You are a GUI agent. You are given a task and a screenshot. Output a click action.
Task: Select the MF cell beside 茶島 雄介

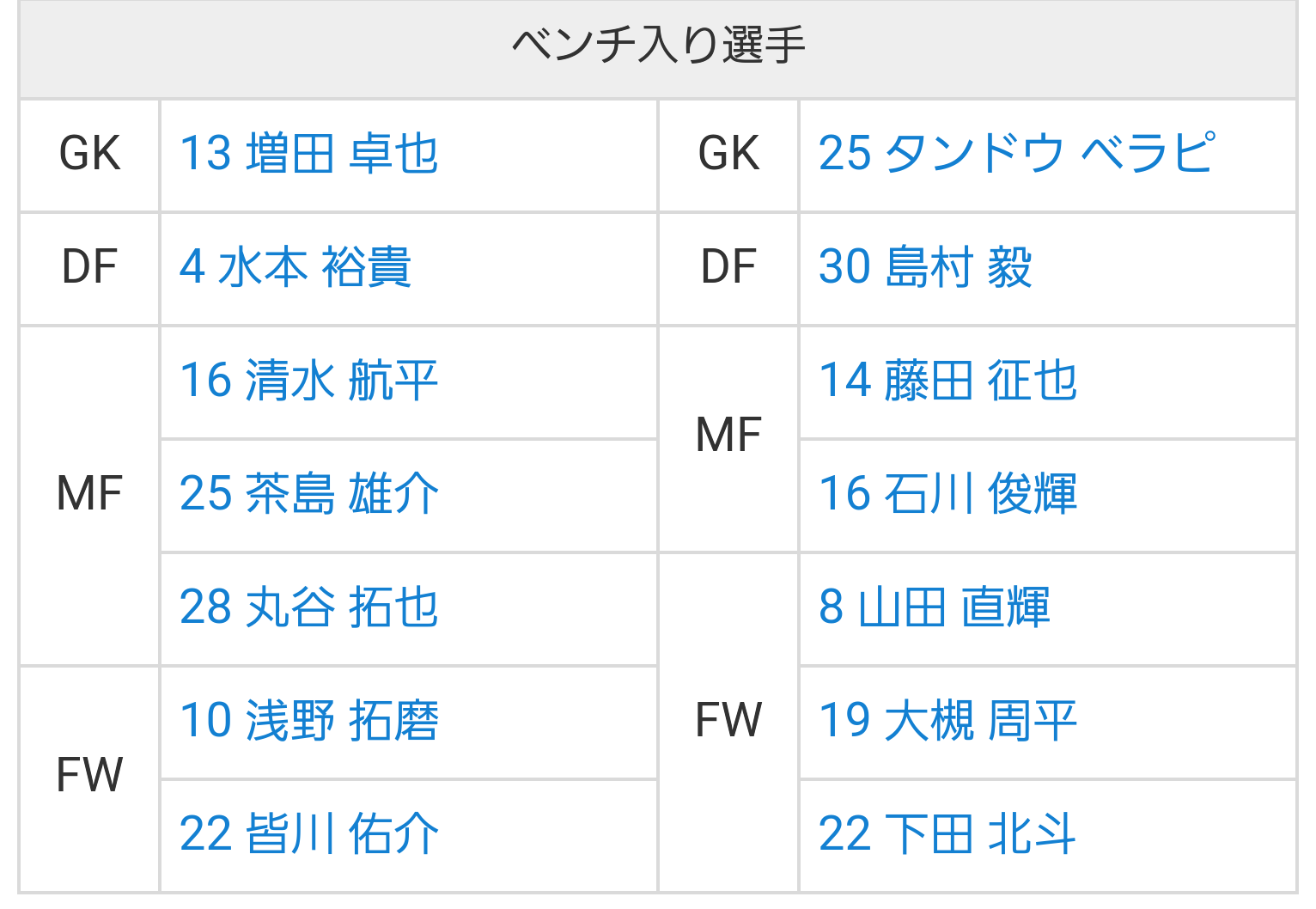coord(89,494)
